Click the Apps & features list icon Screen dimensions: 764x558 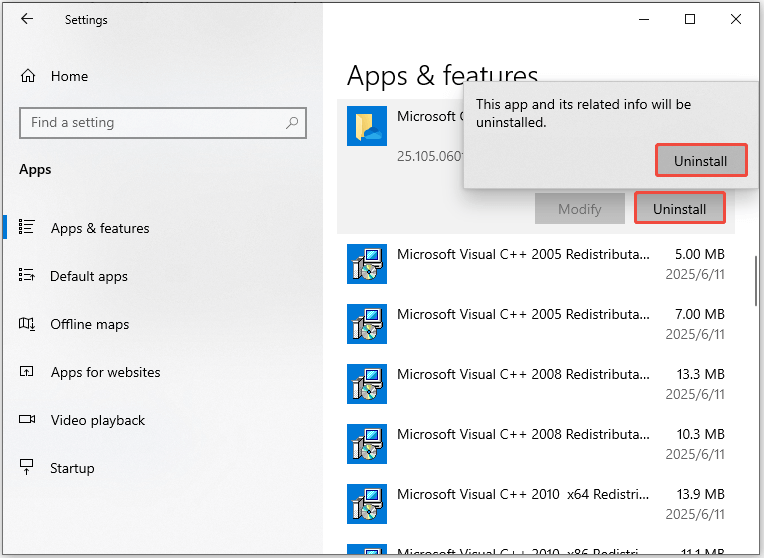(26, 227)
